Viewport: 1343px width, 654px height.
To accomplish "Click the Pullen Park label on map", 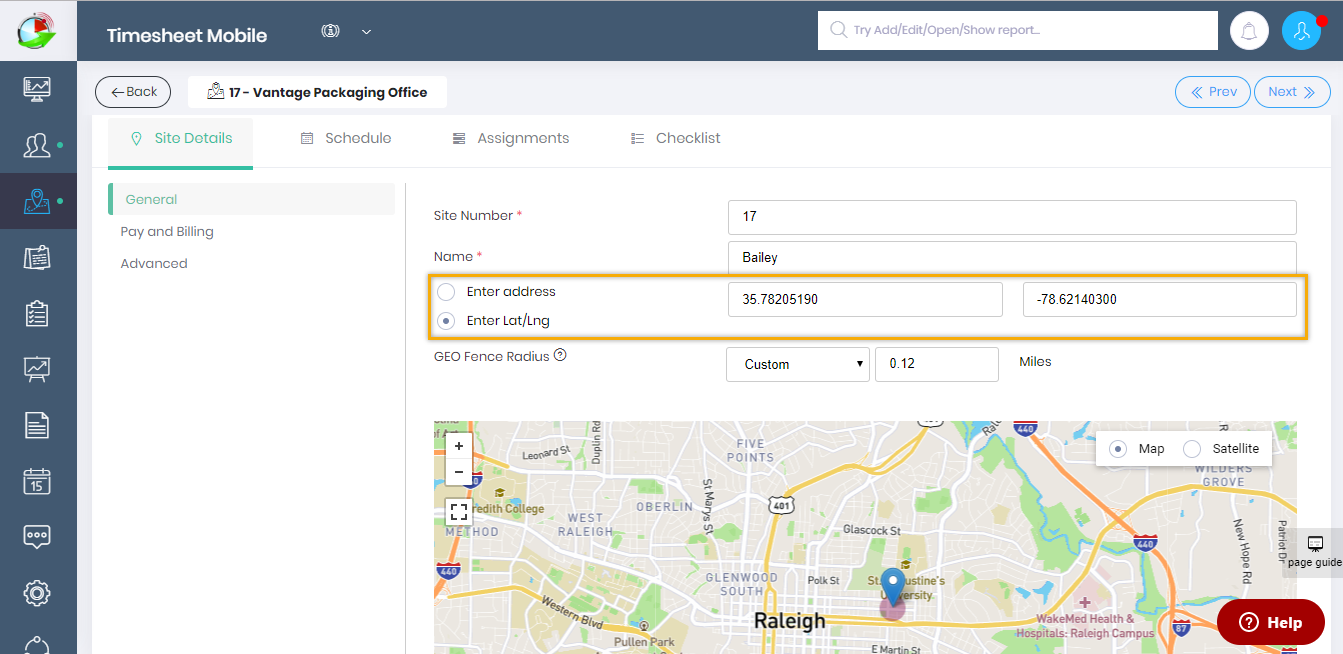I will pyautogui.click(x=644, y=641).
